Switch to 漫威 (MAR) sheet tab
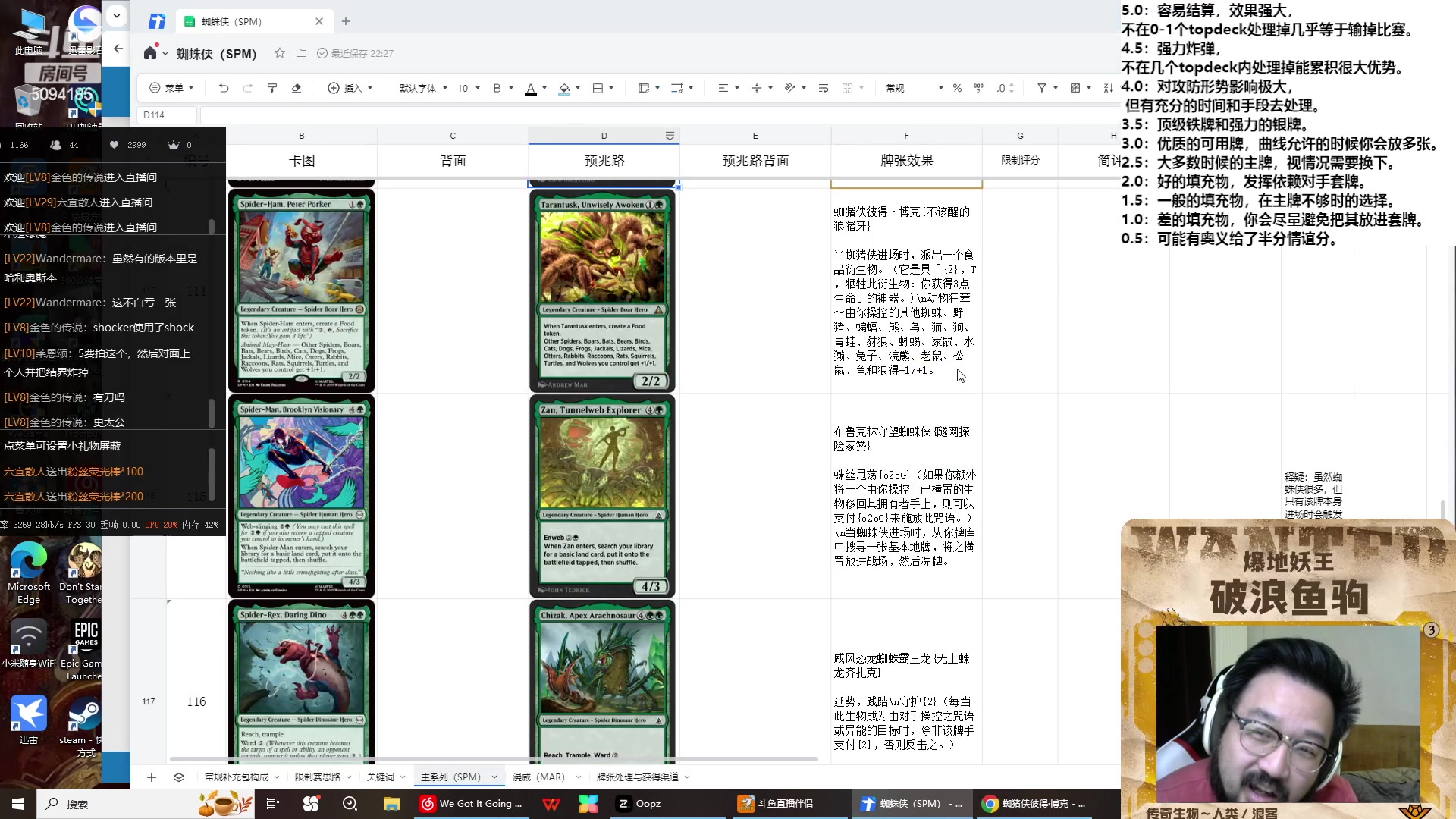The height and width of the screenshot is (819, 1456). coord(538,777)
